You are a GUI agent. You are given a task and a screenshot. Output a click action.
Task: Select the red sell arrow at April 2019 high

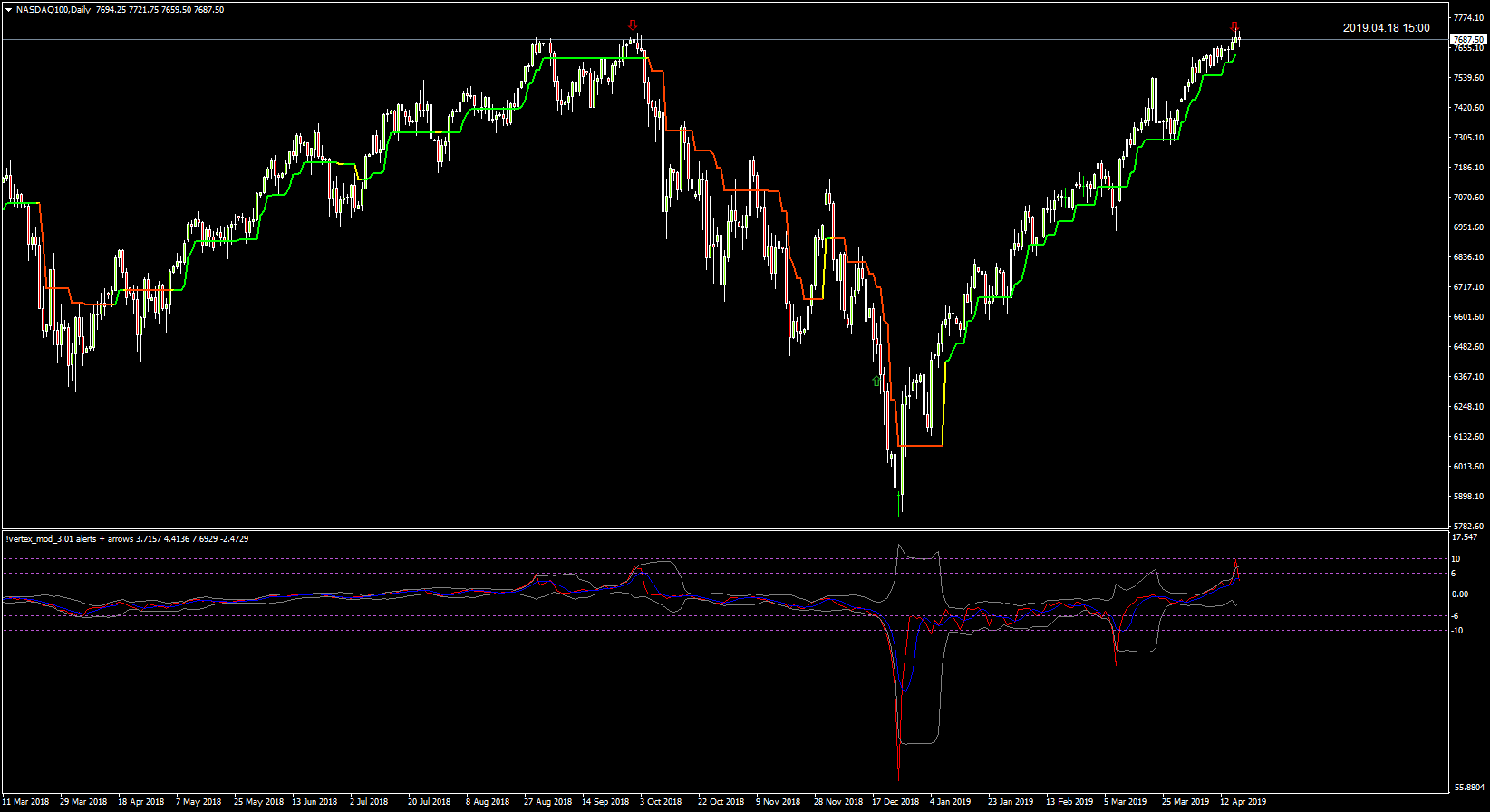[x=1234, y=25]
